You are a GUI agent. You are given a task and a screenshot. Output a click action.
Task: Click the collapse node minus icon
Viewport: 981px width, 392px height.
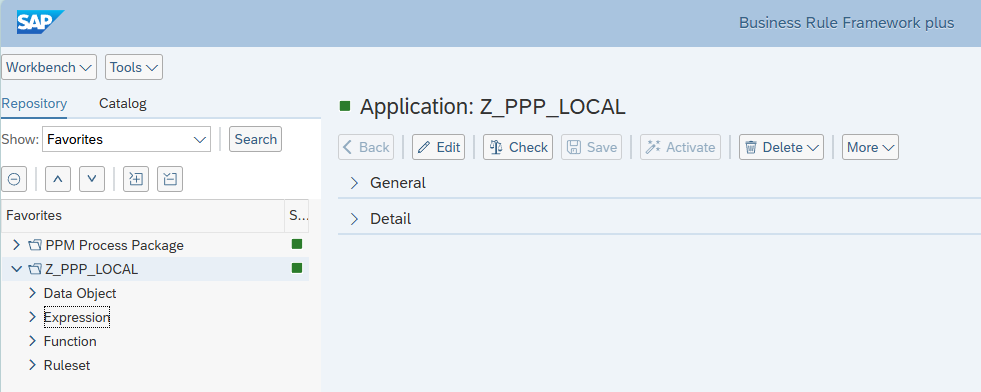(x=14, y=179)
